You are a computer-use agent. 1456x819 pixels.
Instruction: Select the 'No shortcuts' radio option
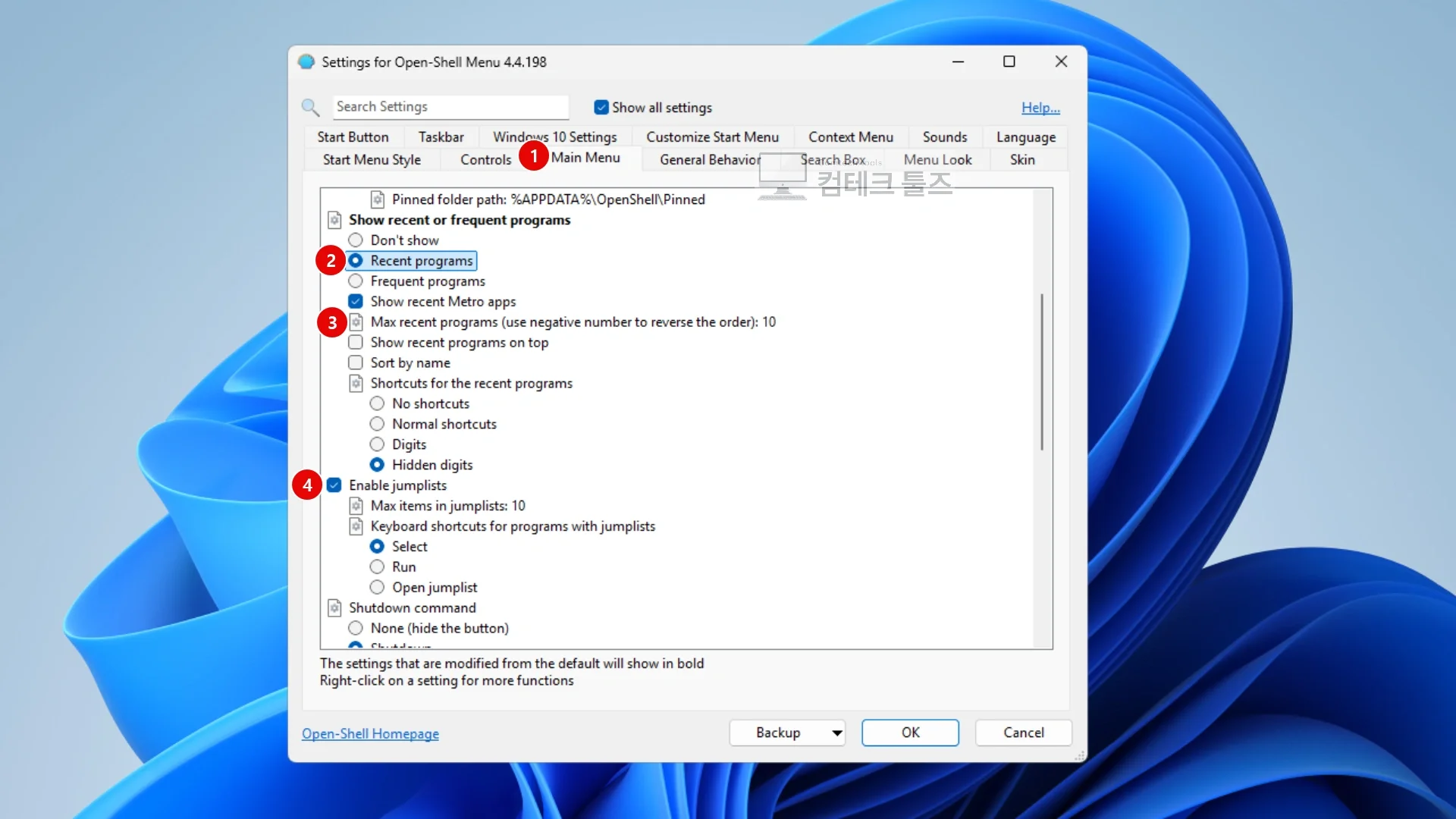point(377,404)
